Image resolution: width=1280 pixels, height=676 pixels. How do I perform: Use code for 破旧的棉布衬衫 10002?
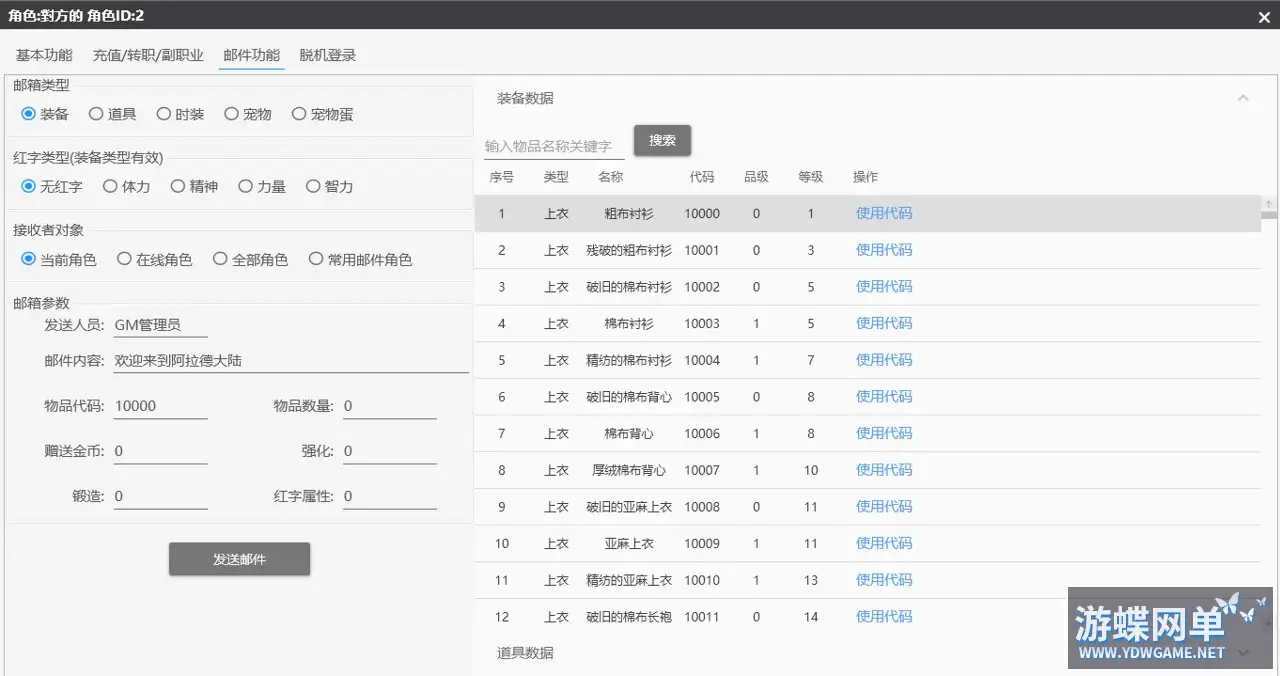coord(884,287)
